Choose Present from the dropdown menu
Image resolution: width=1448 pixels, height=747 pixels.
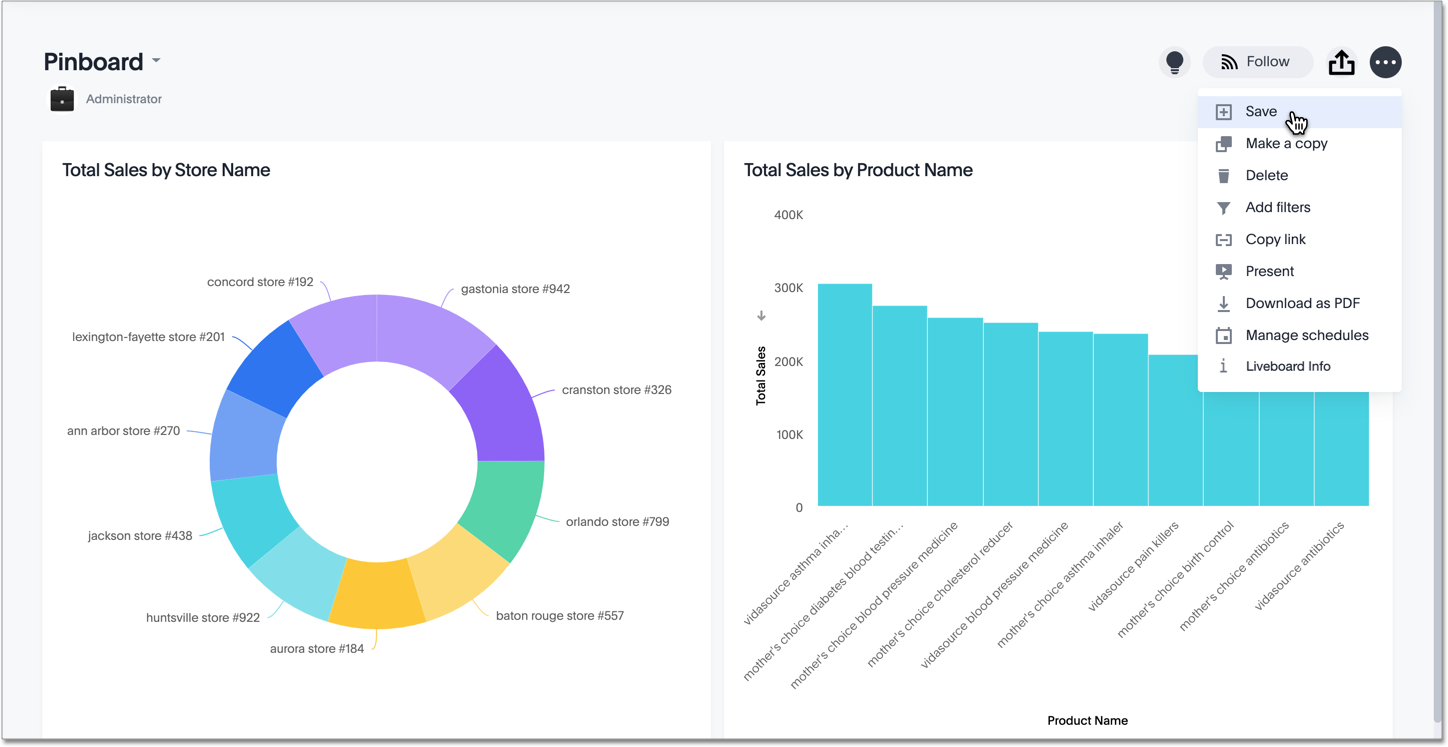click(x=1269, y=271)
